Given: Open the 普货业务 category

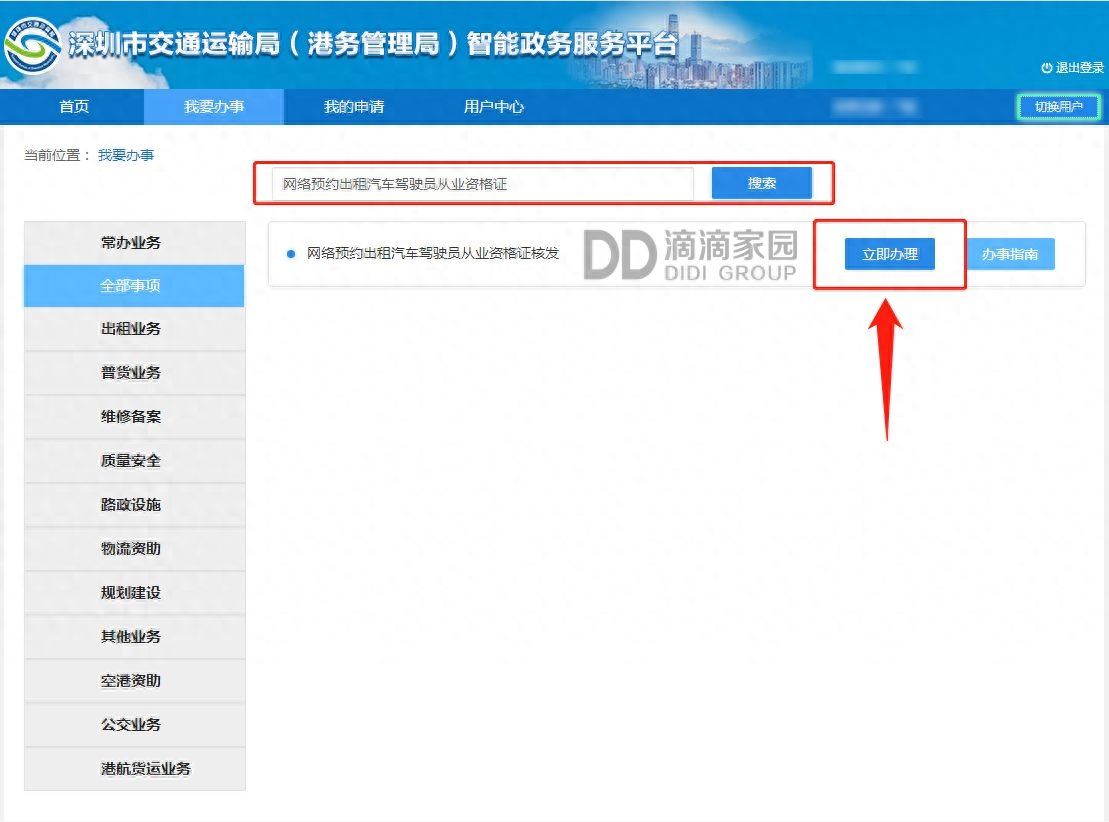Looking at the screenshot, I should pyautogui.click(x=134, y=373).
